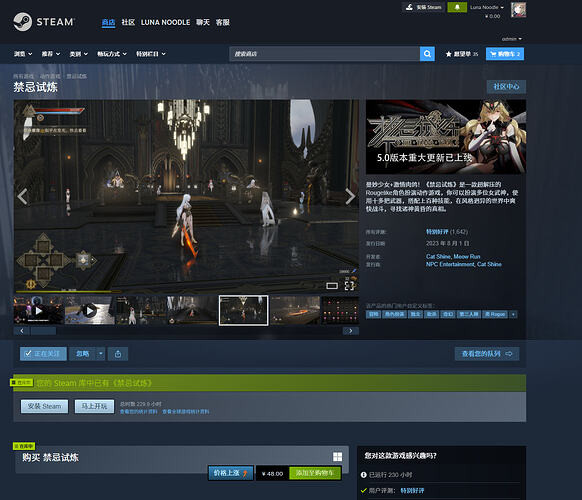Click the 安装 Steam download button in header

click(x=423, y=7)
